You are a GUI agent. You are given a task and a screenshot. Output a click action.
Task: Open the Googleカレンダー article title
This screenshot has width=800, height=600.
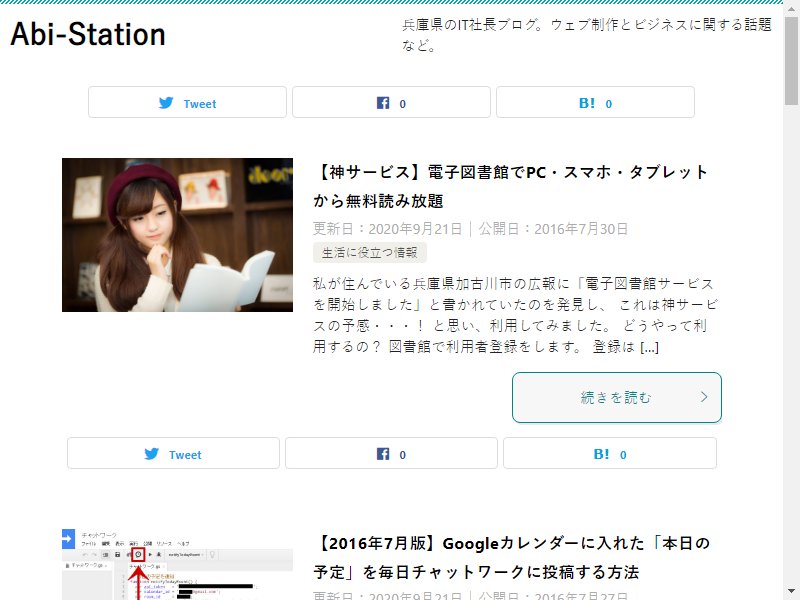512,558
